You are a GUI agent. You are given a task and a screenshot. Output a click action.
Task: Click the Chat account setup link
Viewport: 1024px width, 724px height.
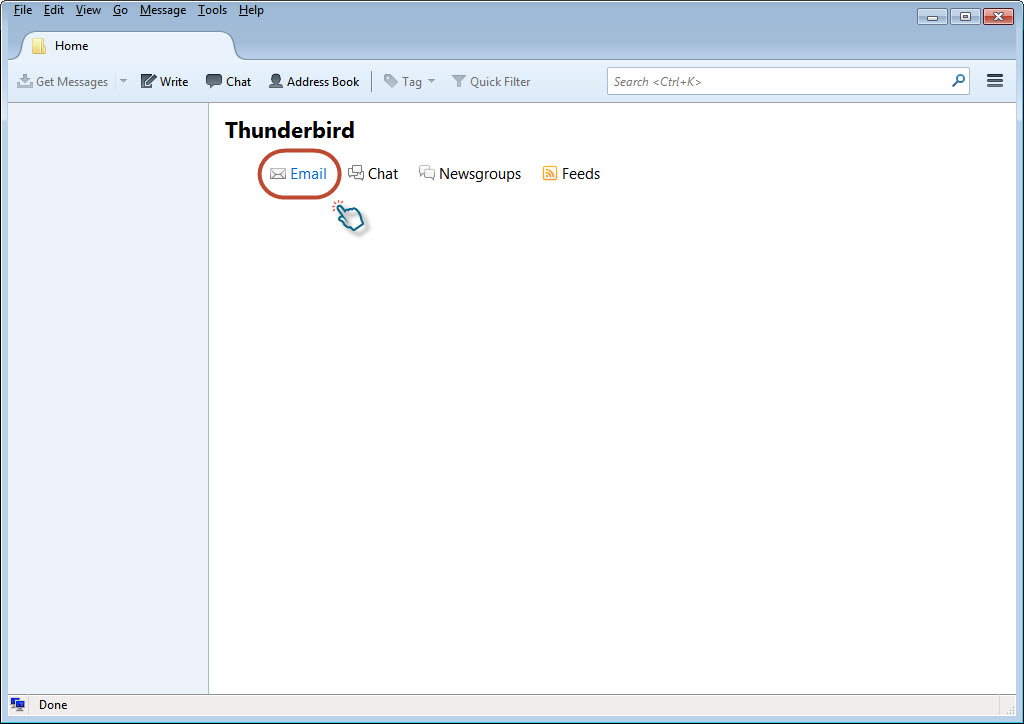tap(373, 174)
